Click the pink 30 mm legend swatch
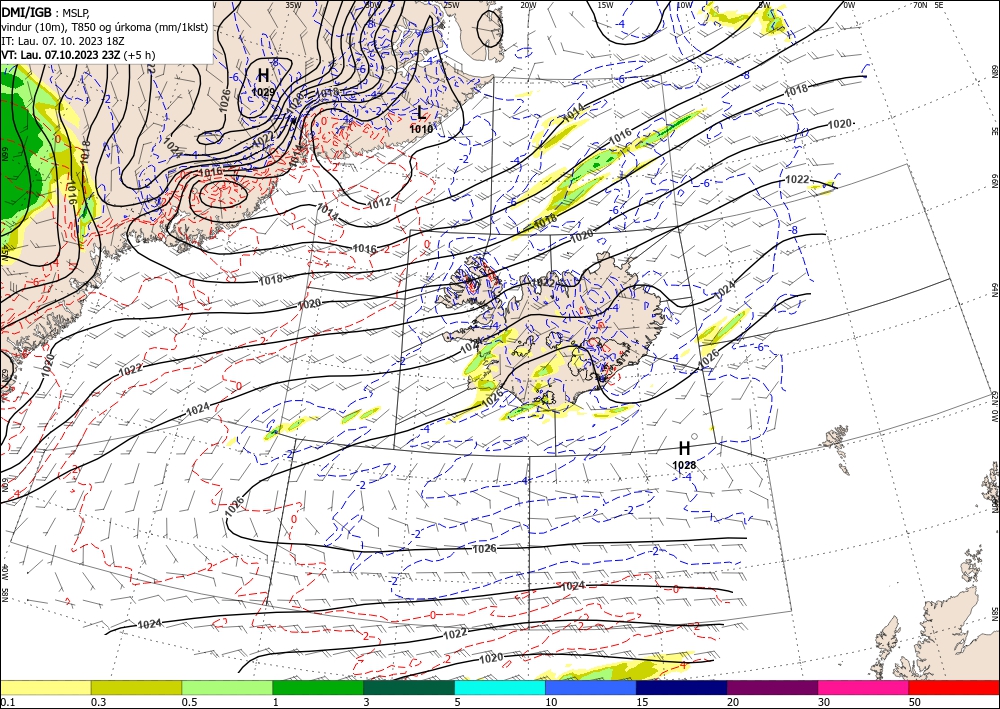Image resolution: width=1000 pixels, height=709 pixels. coord(864,687)
